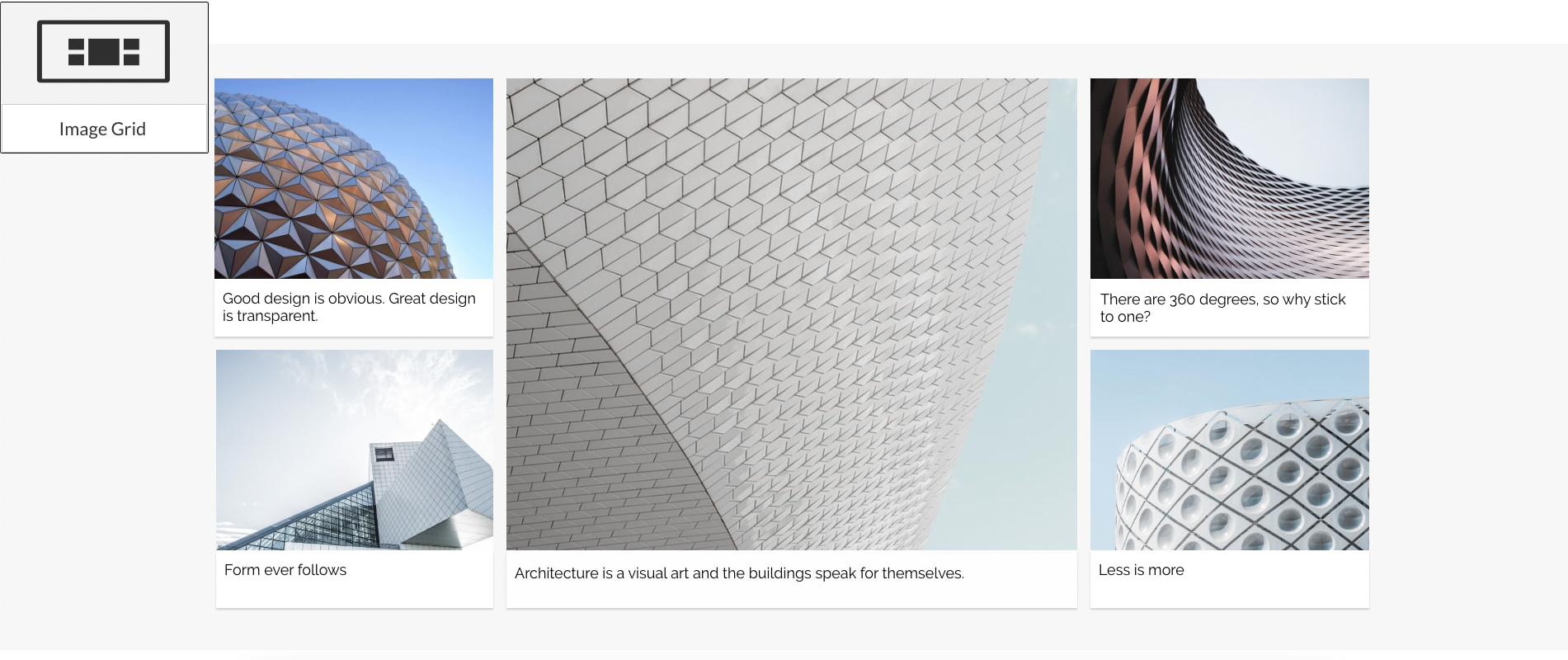Click the 'Form ever follows' caption

coord(285,570)
